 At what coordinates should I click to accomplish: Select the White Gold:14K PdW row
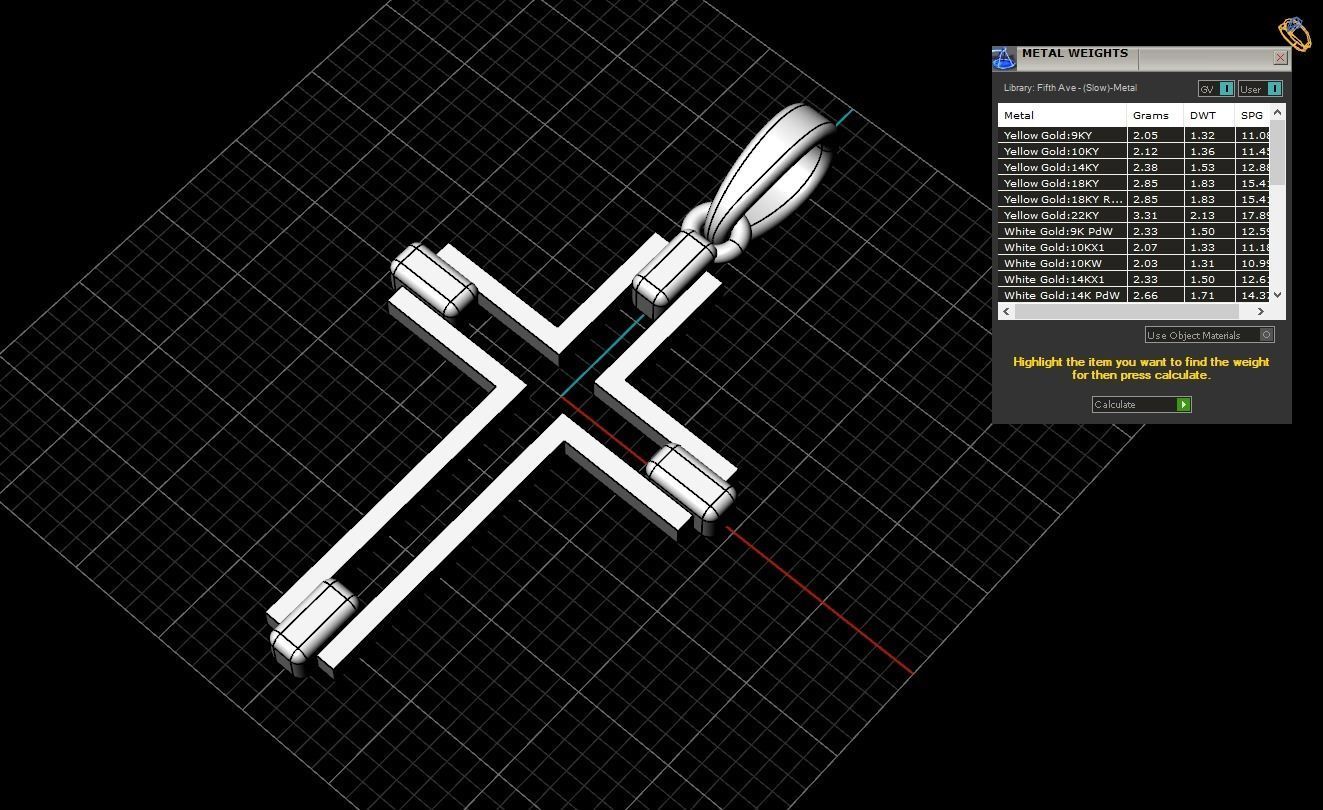click(1134, 295)
